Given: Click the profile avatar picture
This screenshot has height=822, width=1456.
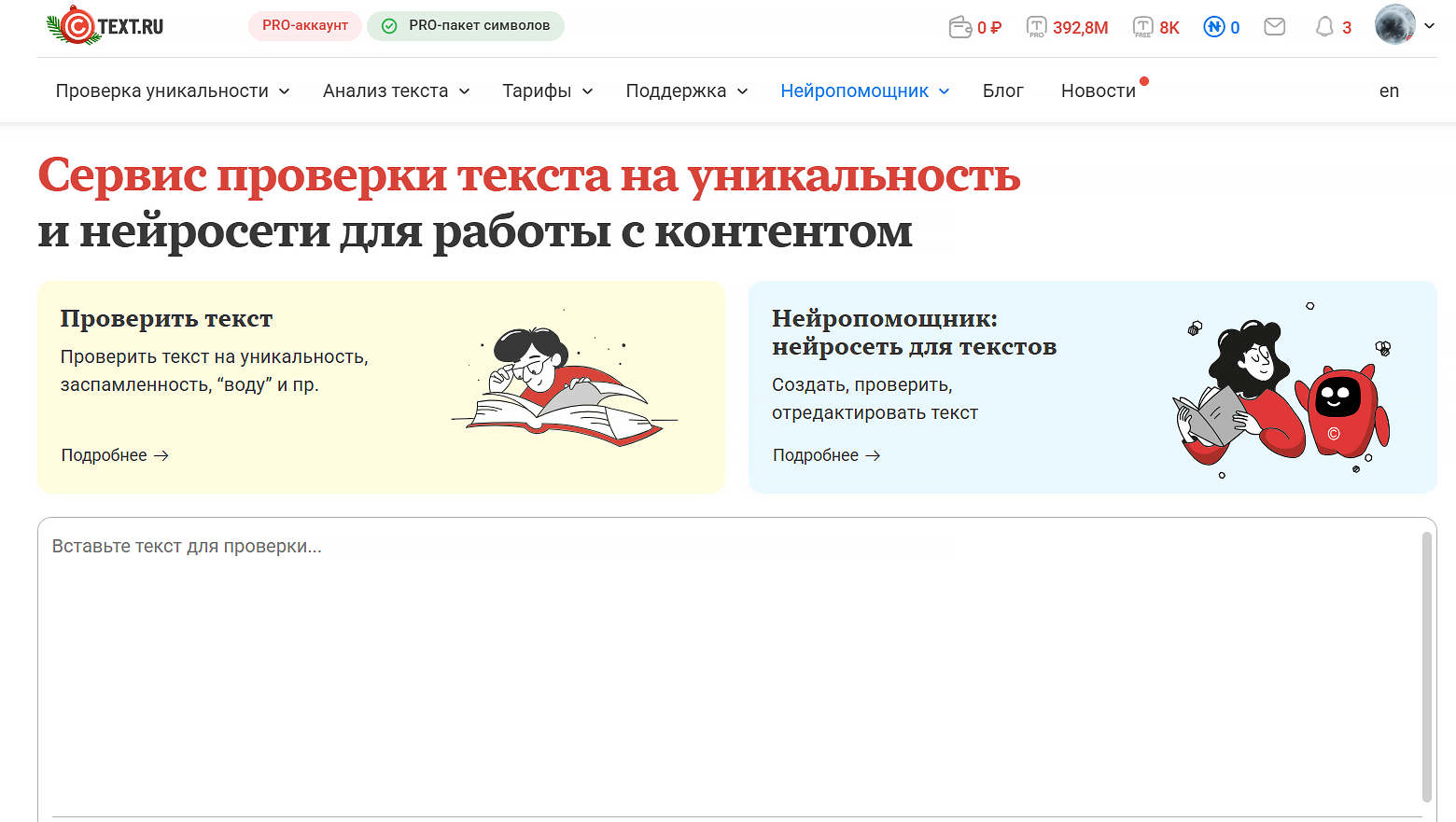Looking at the screenshot, I should pyautogui.click(x=1393, y=25).
